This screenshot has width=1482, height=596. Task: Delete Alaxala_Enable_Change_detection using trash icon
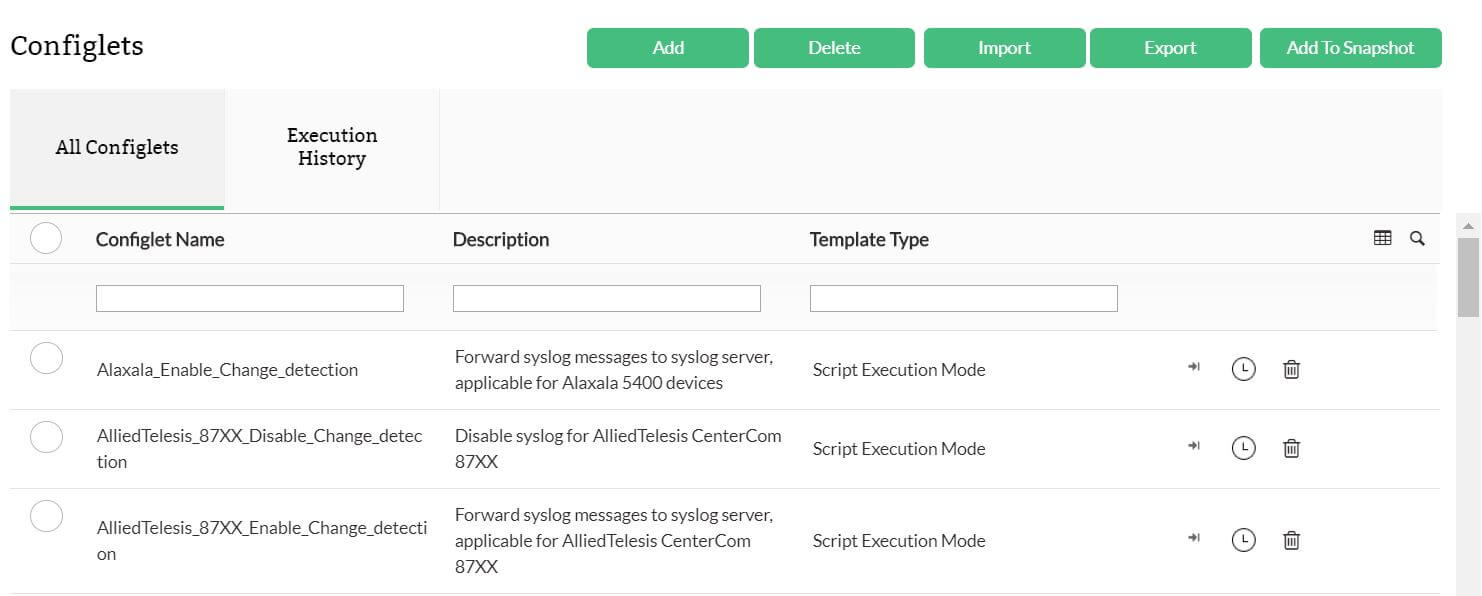pos(1291,369)
